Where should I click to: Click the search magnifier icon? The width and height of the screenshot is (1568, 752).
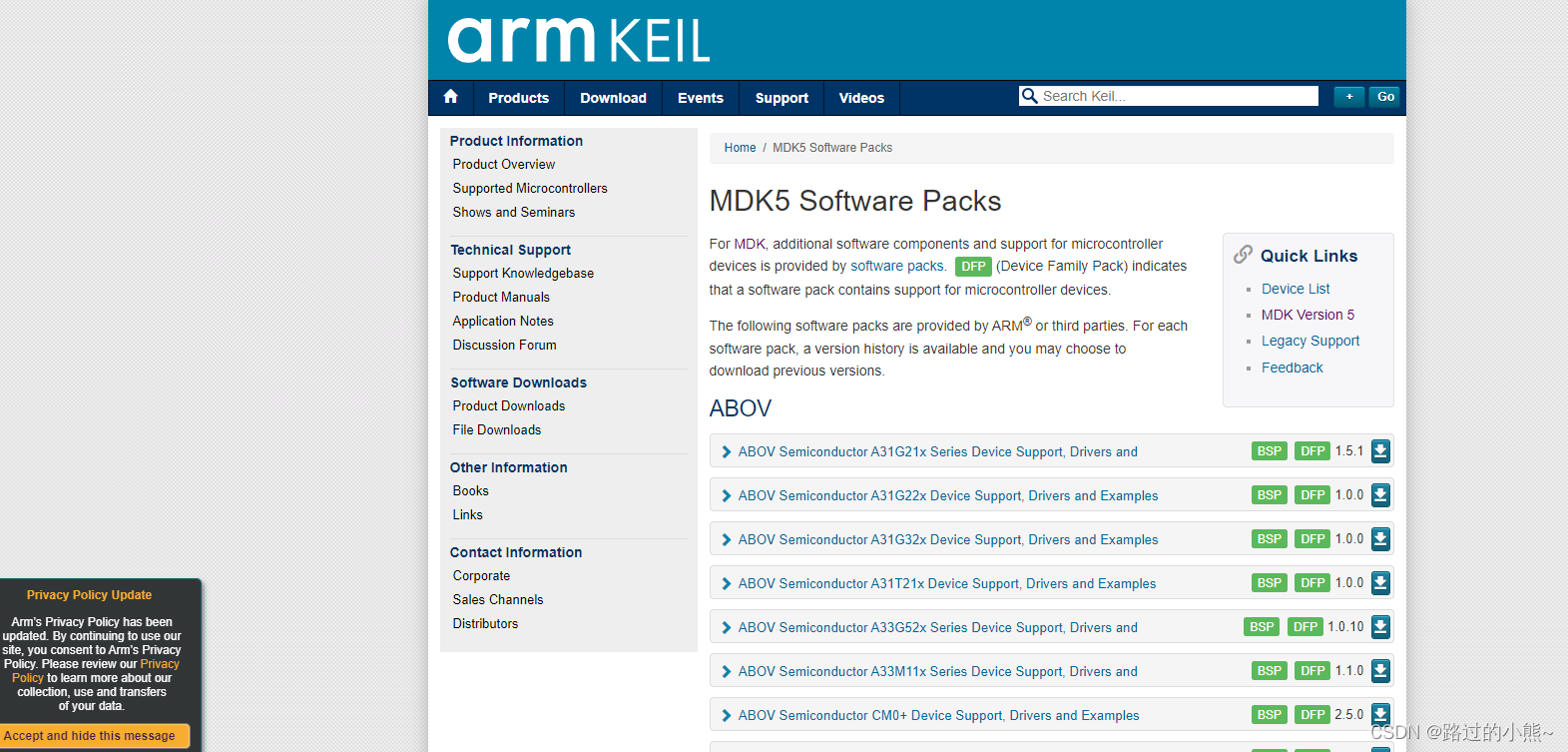click(1029, 96)
